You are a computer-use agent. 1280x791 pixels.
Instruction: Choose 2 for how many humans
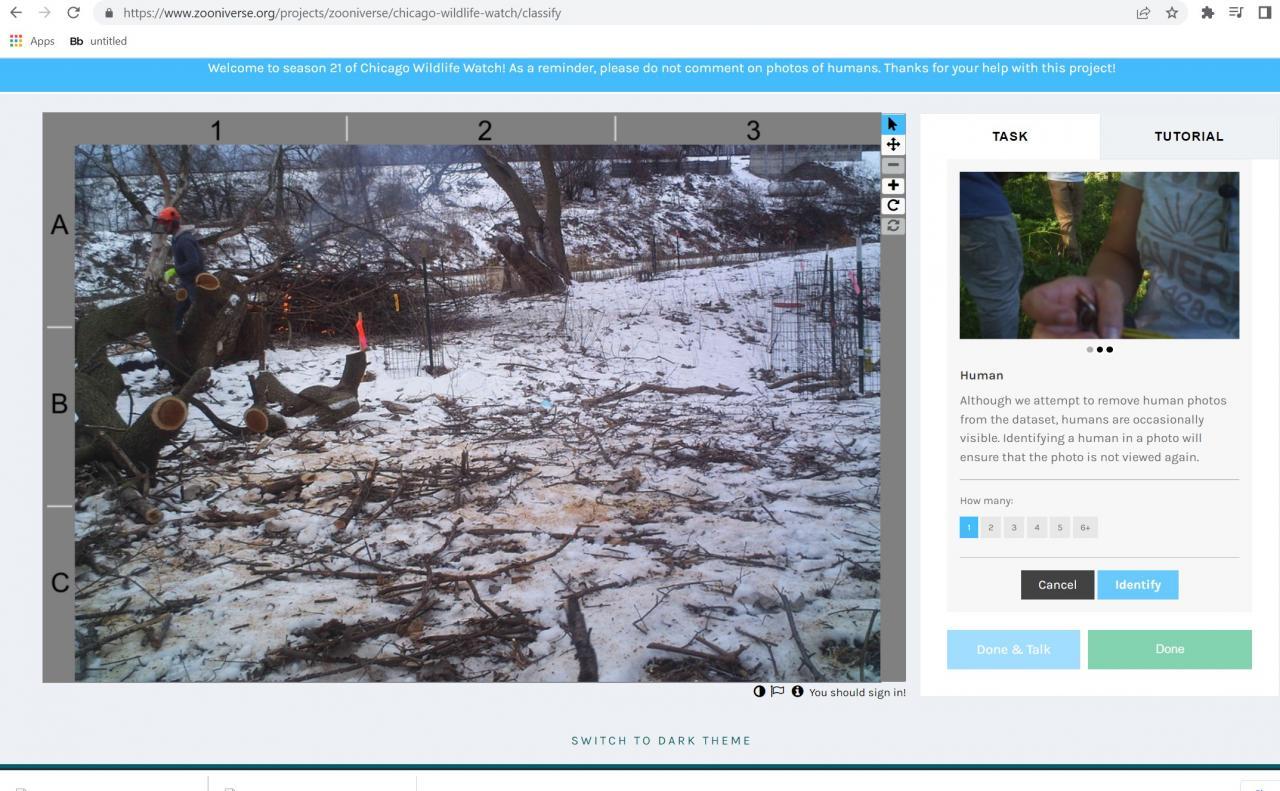[x=990, y=527]
